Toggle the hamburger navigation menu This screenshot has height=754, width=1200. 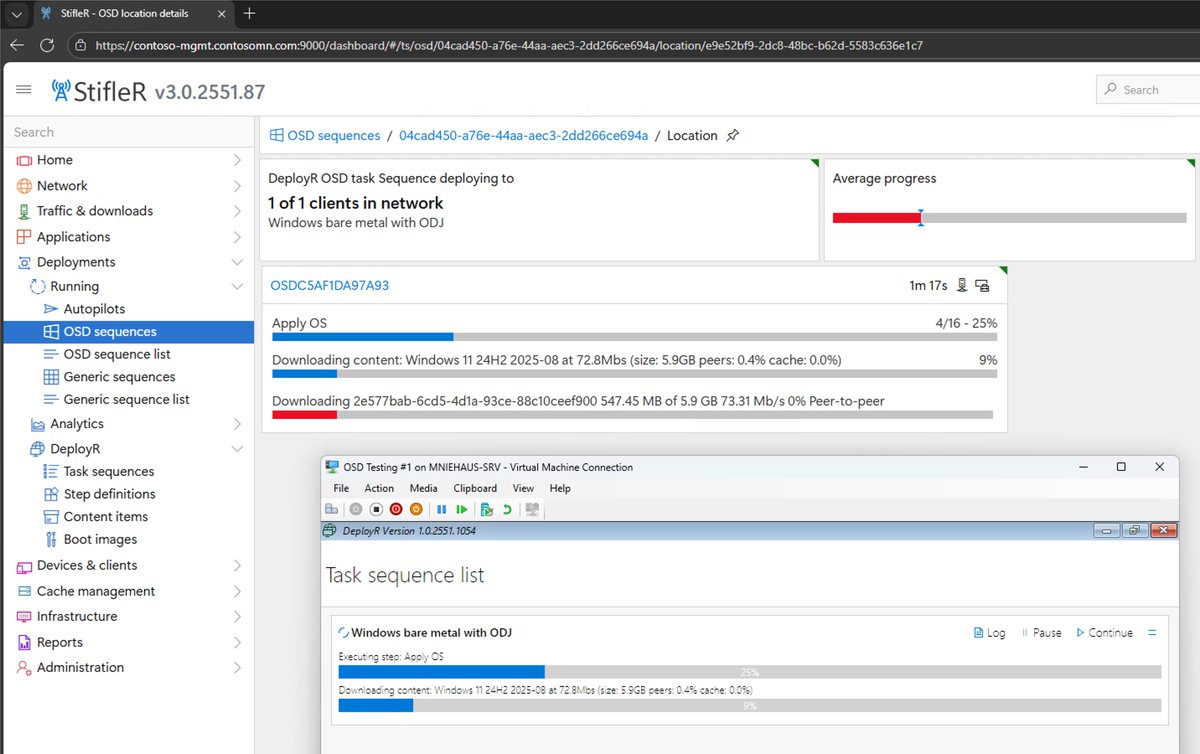24,90
